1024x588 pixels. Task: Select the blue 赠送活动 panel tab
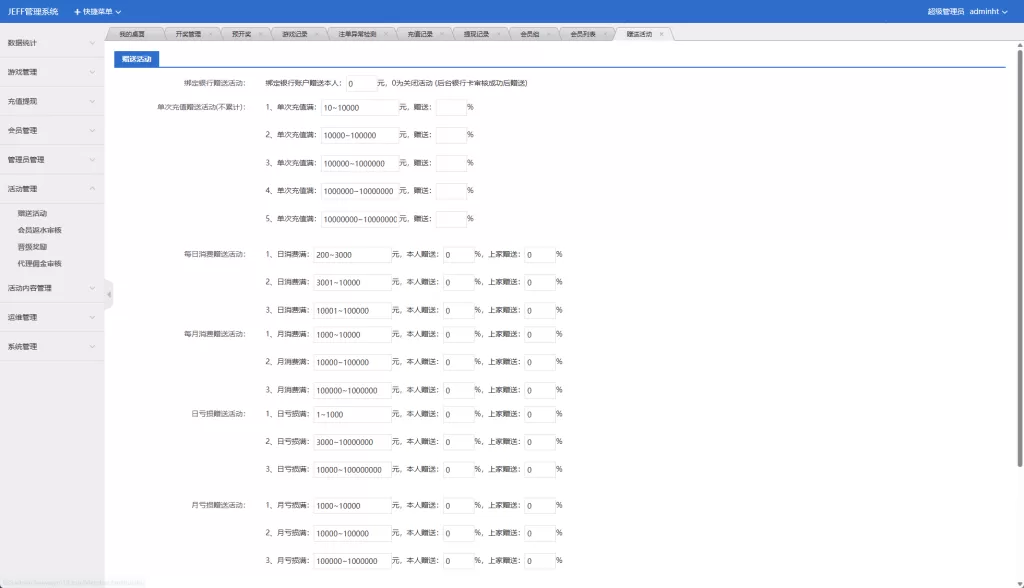point(136,59)
